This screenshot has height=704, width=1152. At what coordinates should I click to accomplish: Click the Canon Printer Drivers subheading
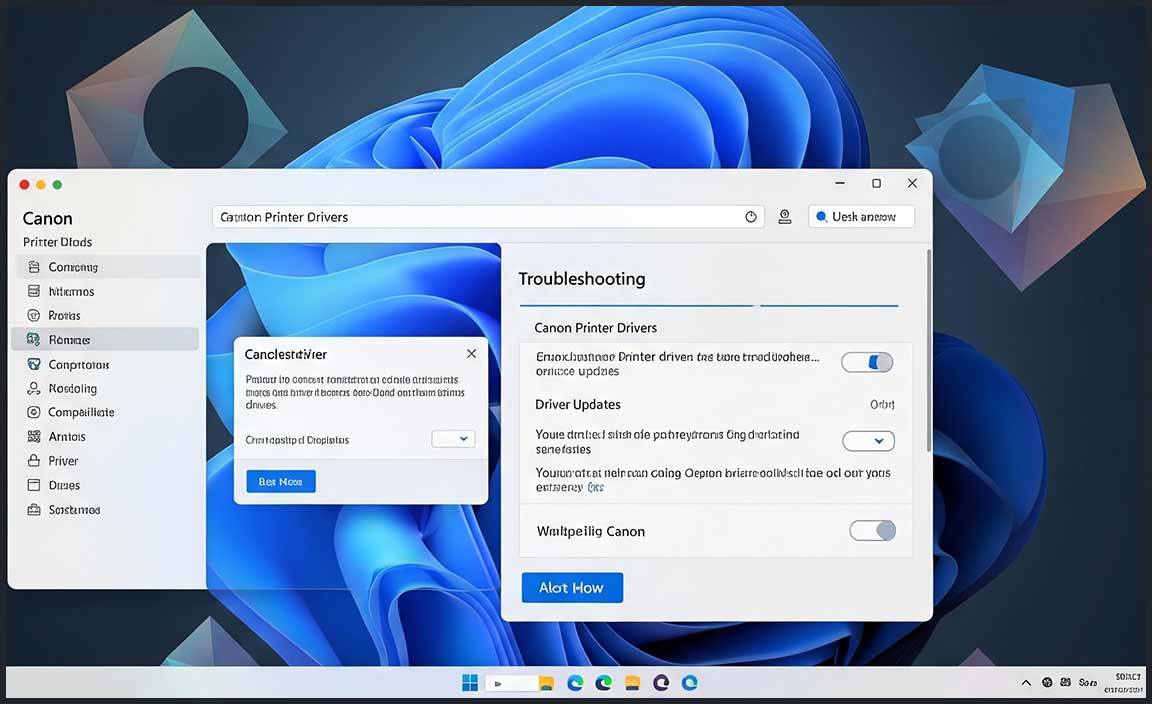(x=595, y=328)
